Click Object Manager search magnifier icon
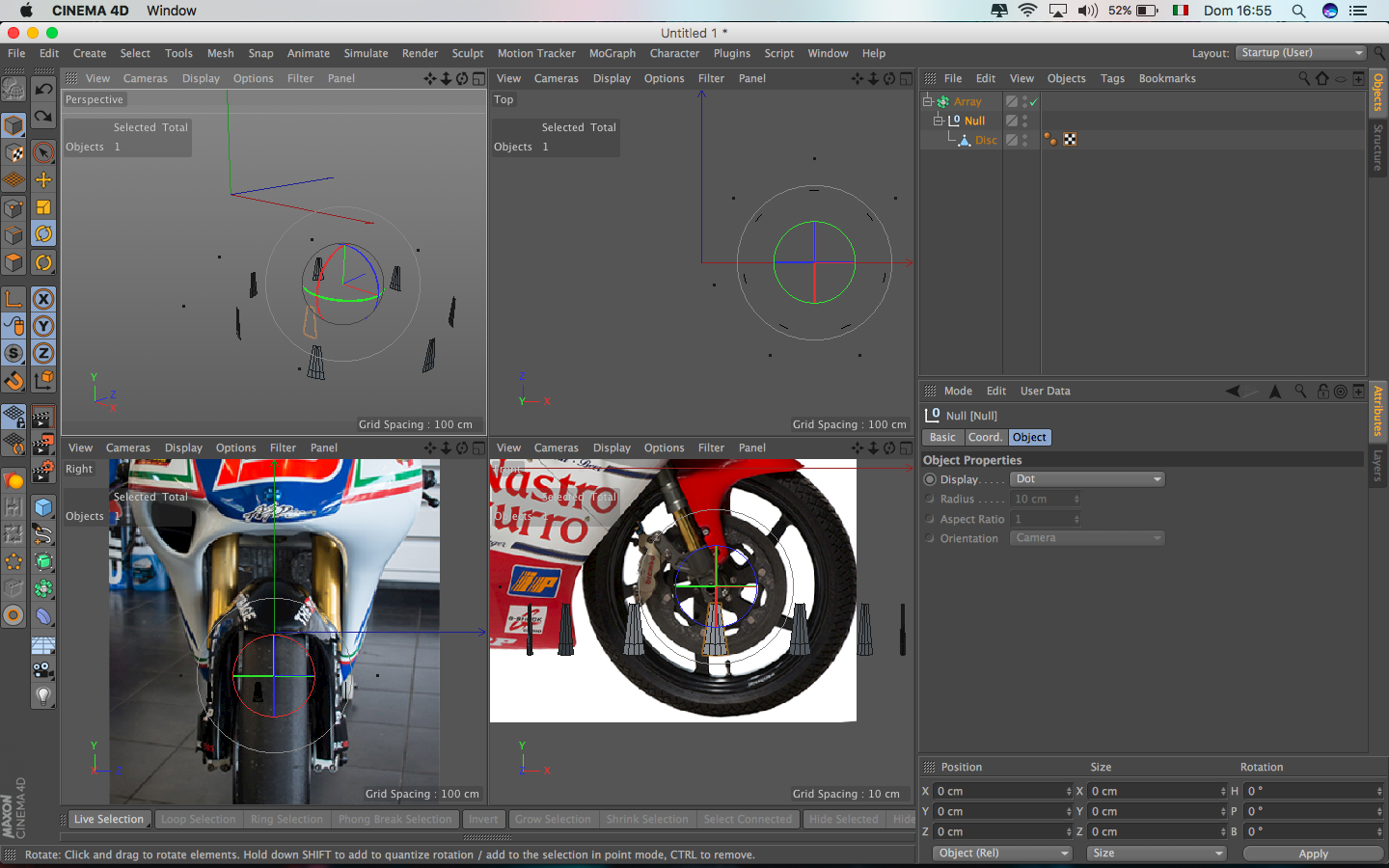 point(1304,78)
